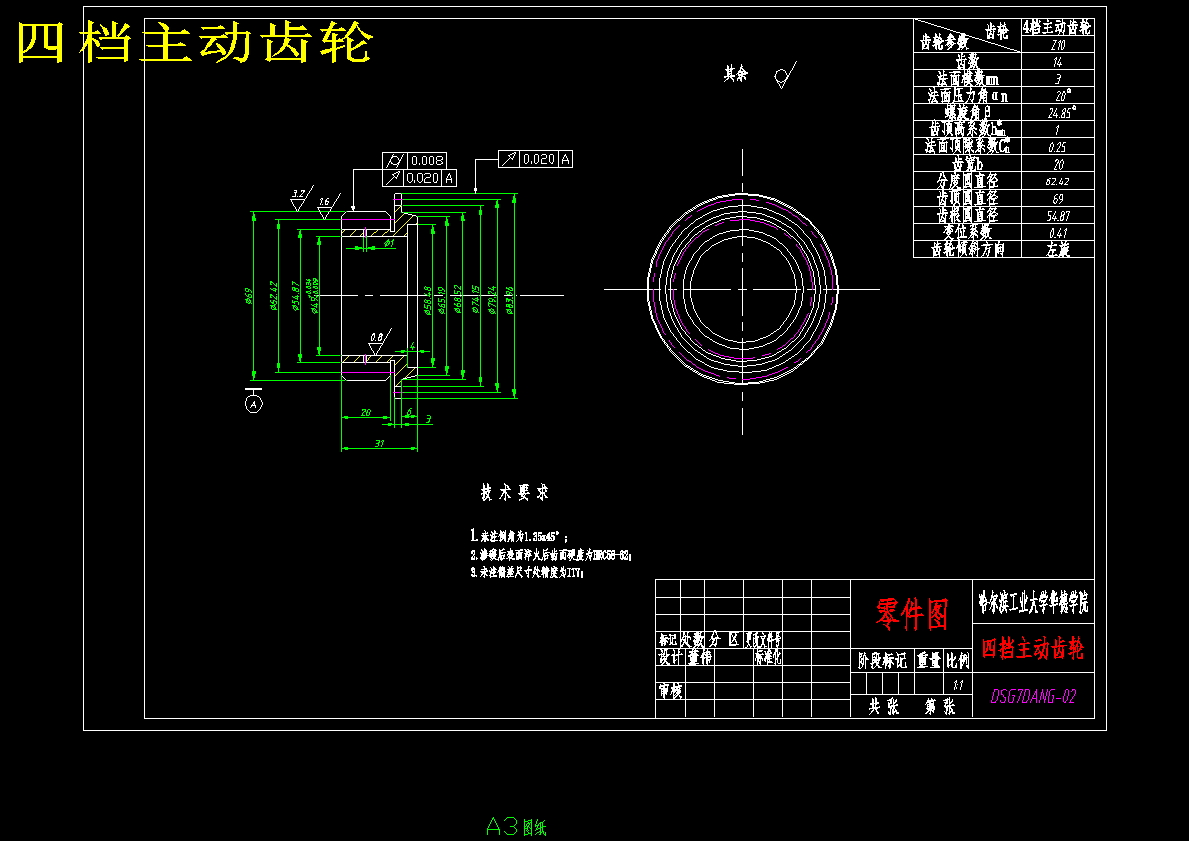This screenshot has height=841, width=1189.
Task: Select the ø79.24 dimension
Action: click(492, 300)
